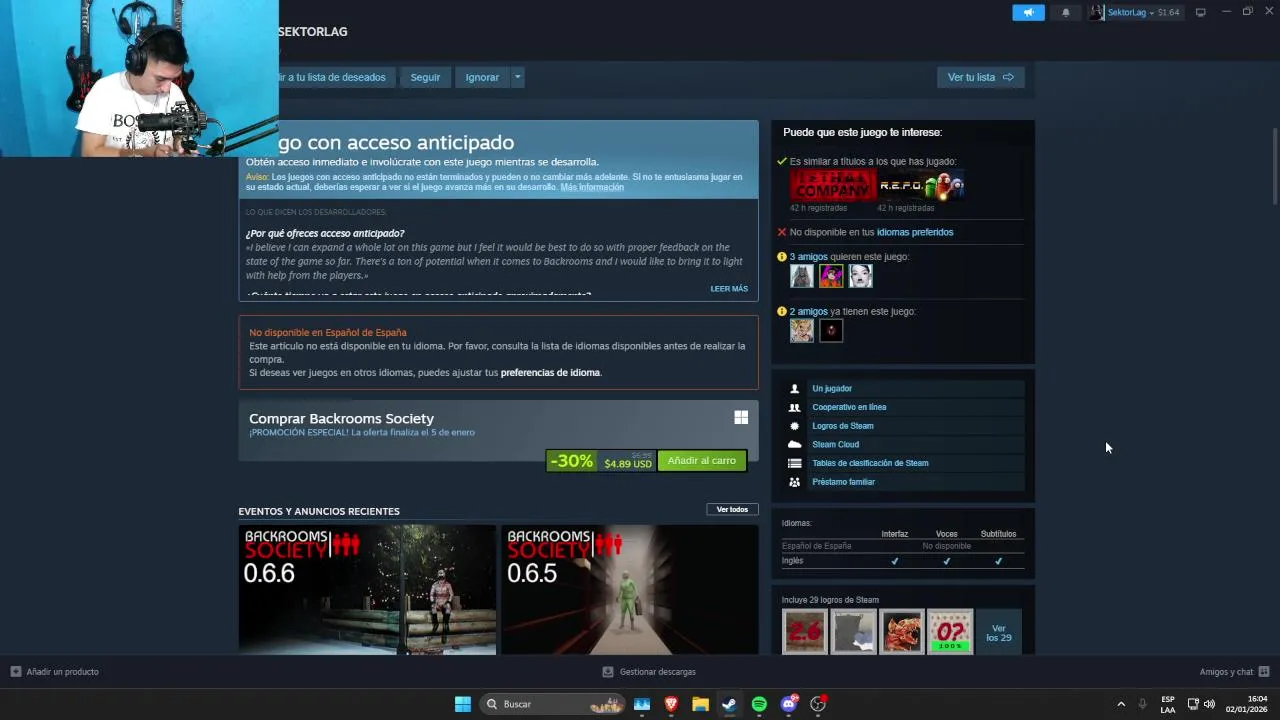
Task: Open the 2 amigos link
Action: coord(809,312)
